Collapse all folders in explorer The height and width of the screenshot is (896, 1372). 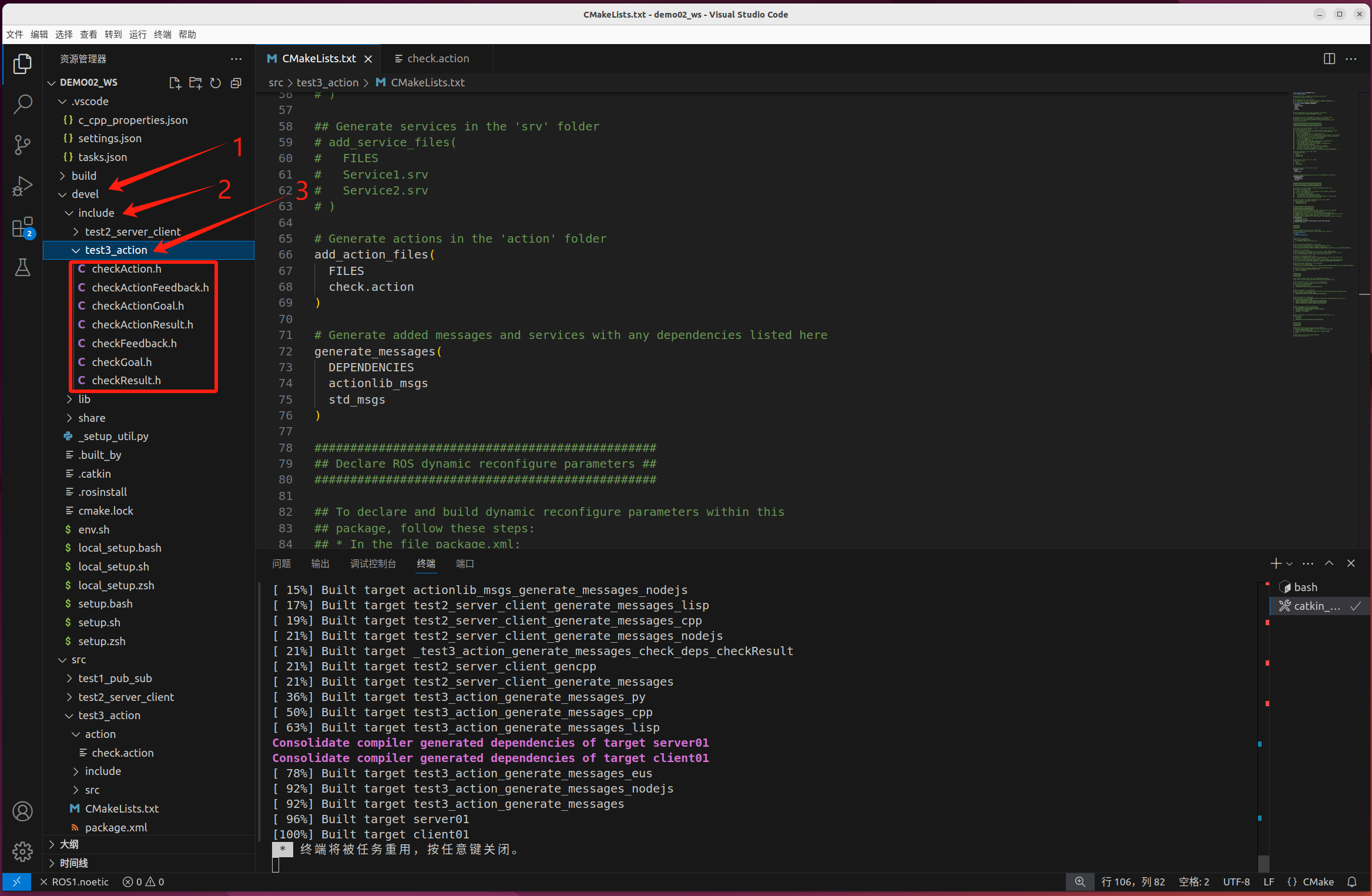click(236, 83)
